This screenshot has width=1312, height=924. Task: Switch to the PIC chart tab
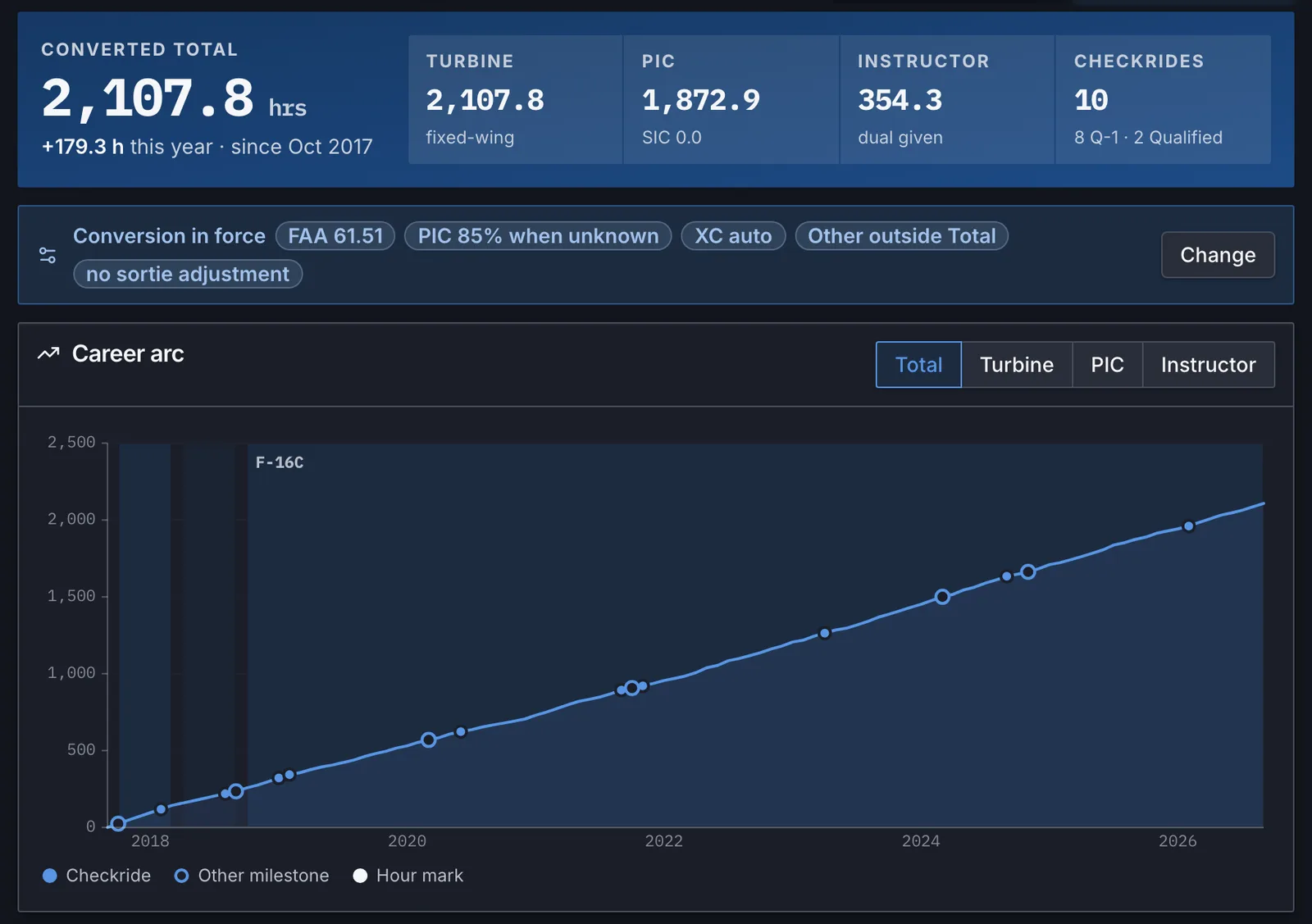1107,365
